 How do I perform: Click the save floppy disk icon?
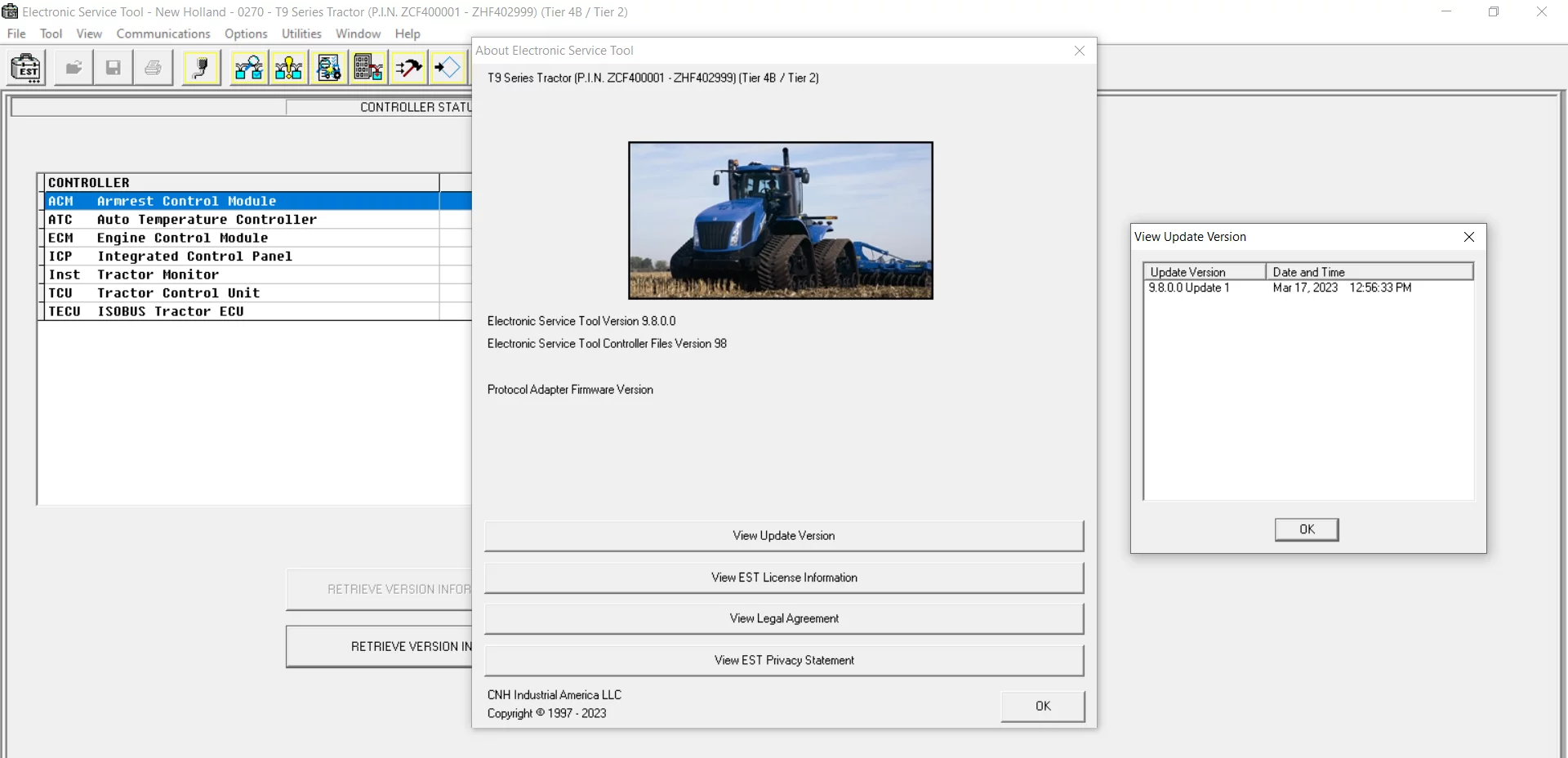(114, 68)
